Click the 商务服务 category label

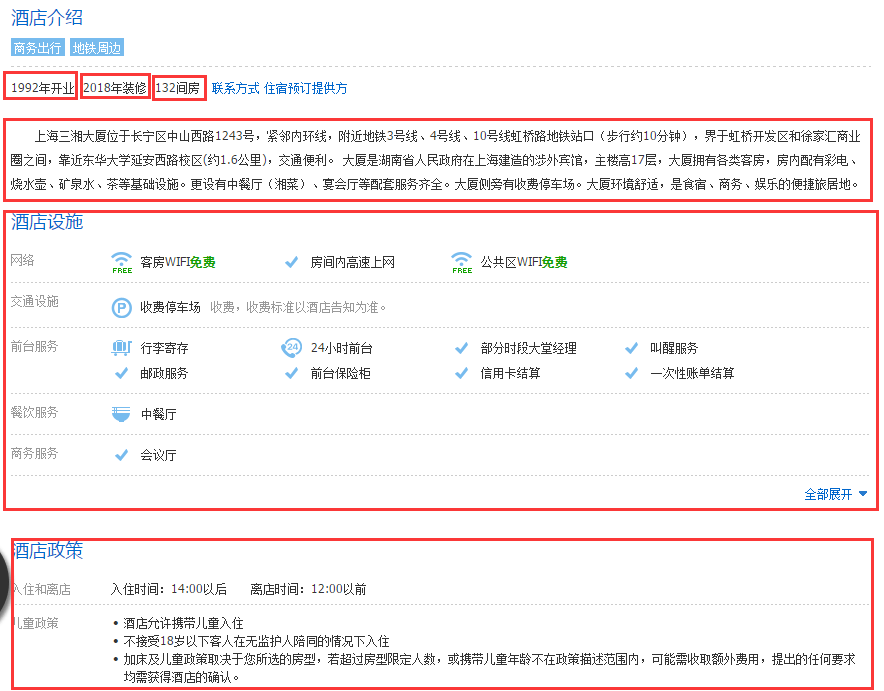(x=34, y=454)
